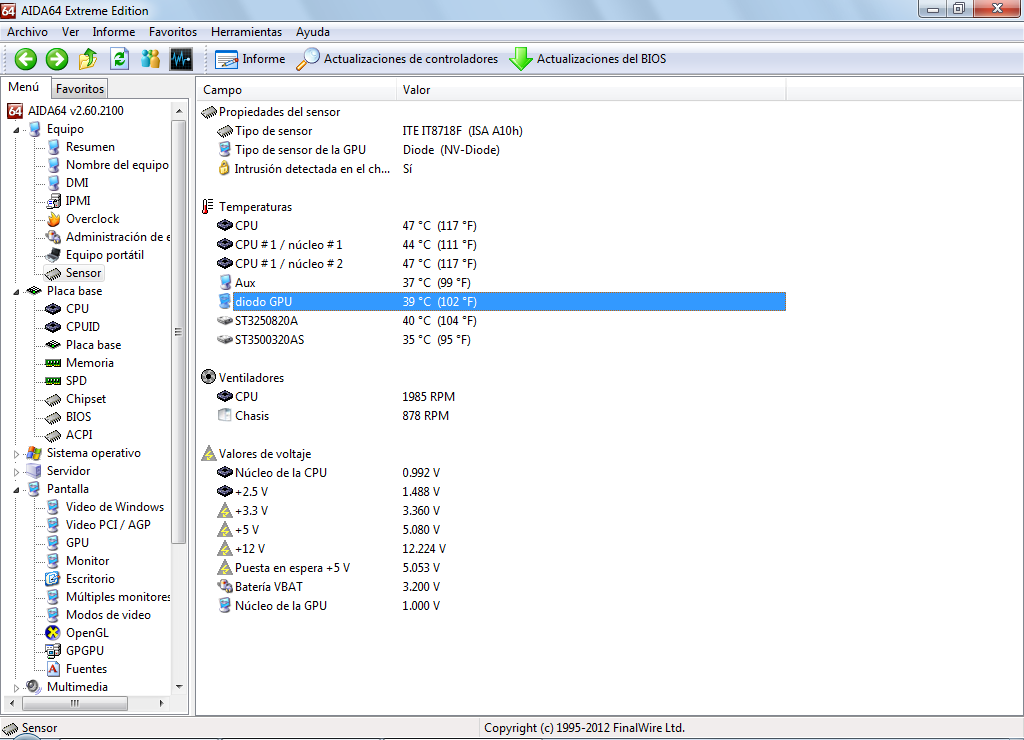
Task: Select the ACPI tree item
Action: pyautogui.click(x=79, y=434)
